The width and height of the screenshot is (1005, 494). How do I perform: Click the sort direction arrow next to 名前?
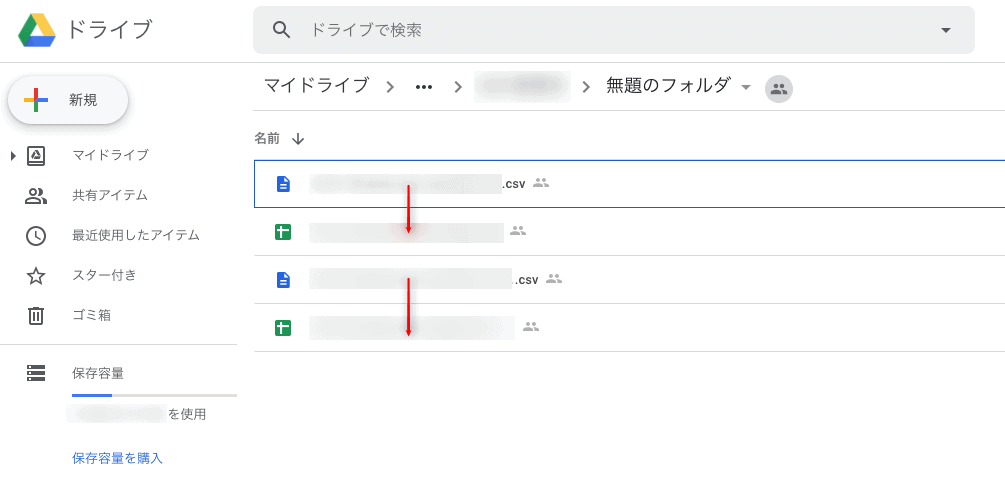point(298,138)
